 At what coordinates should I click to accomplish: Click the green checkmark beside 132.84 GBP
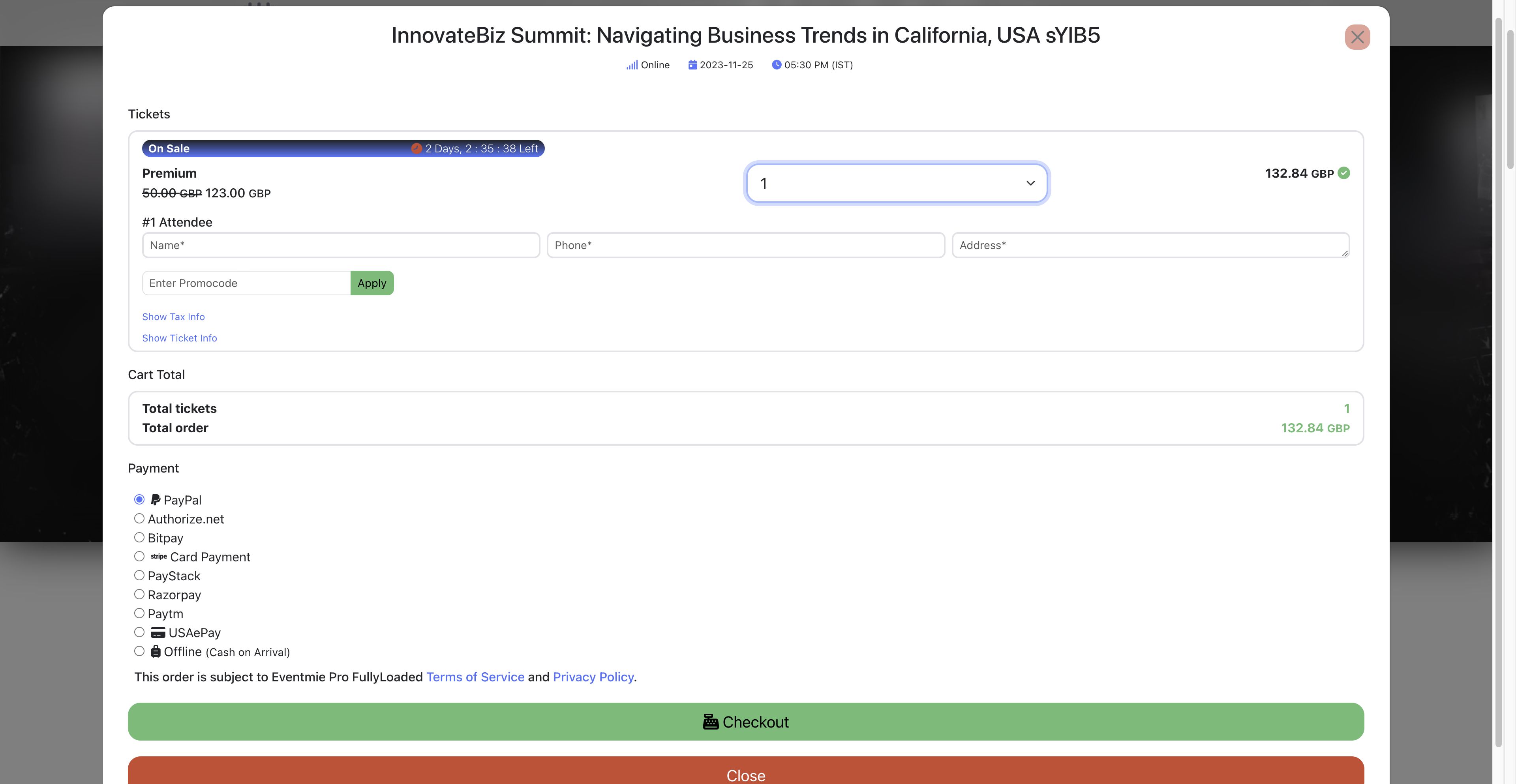1343,173
